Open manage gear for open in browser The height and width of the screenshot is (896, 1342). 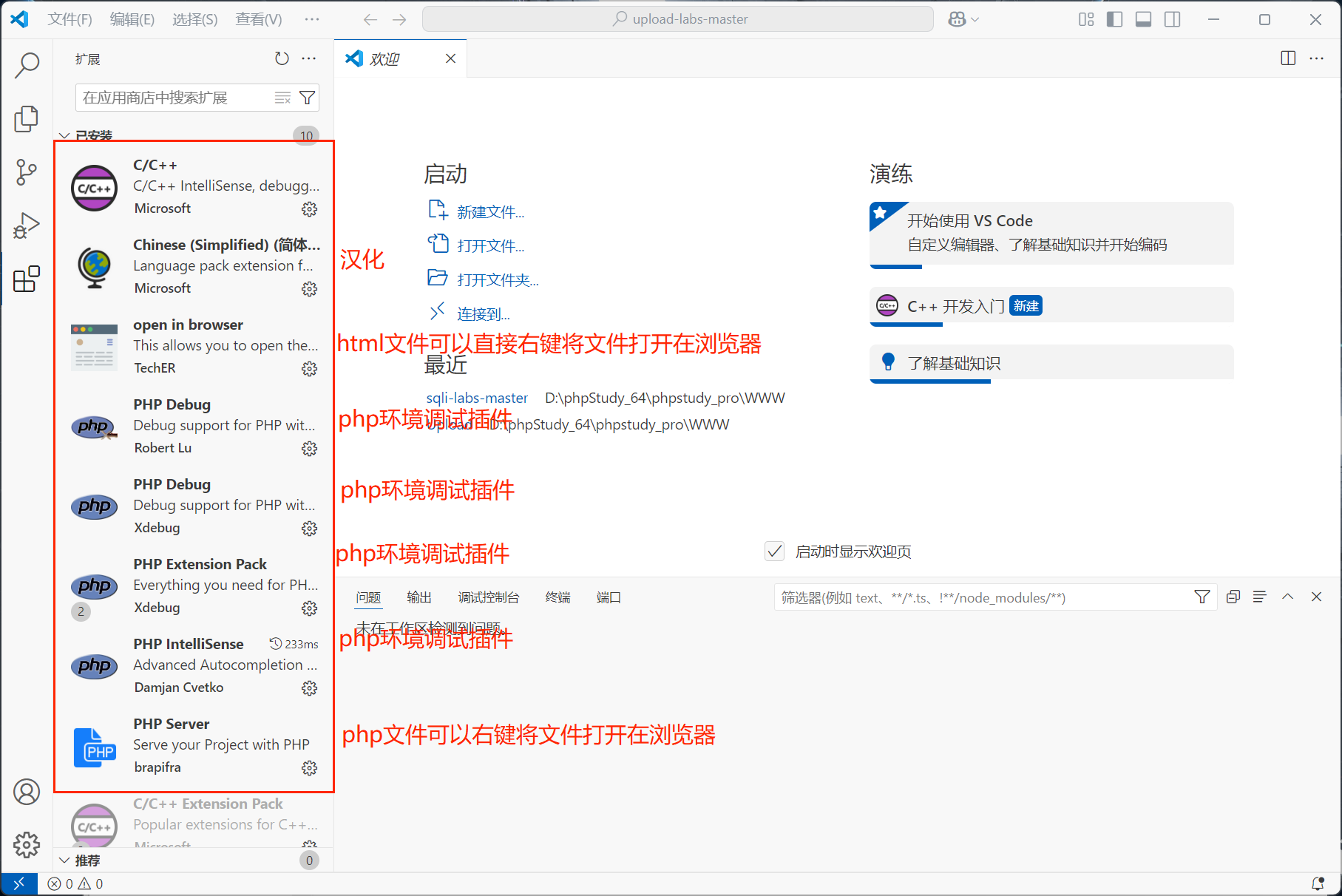309,369
